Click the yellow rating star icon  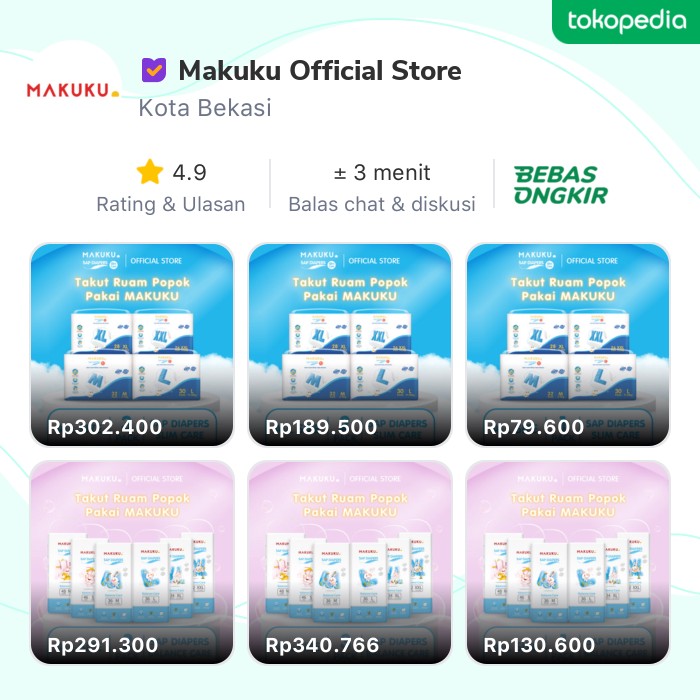coord(150,172)
